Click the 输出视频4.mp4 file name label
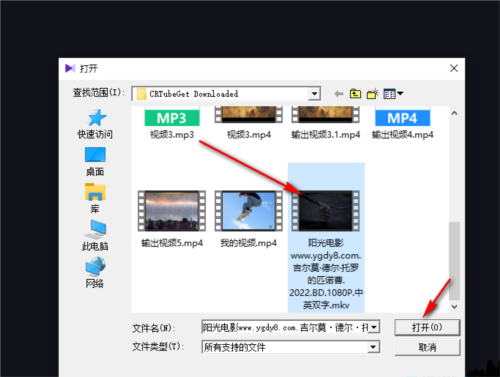 403,135
